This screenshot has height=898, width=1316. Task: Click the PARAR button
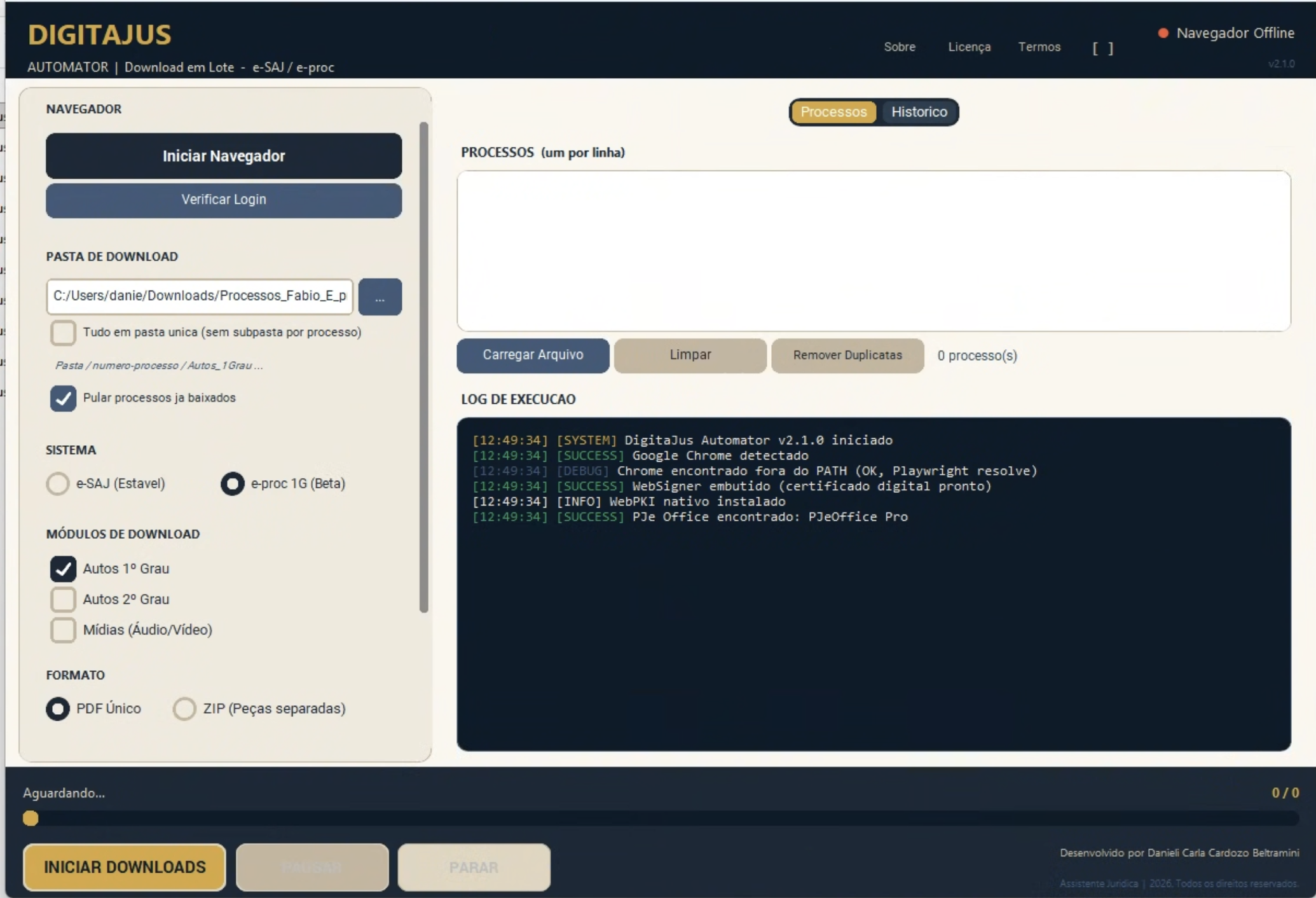(474, 867)
